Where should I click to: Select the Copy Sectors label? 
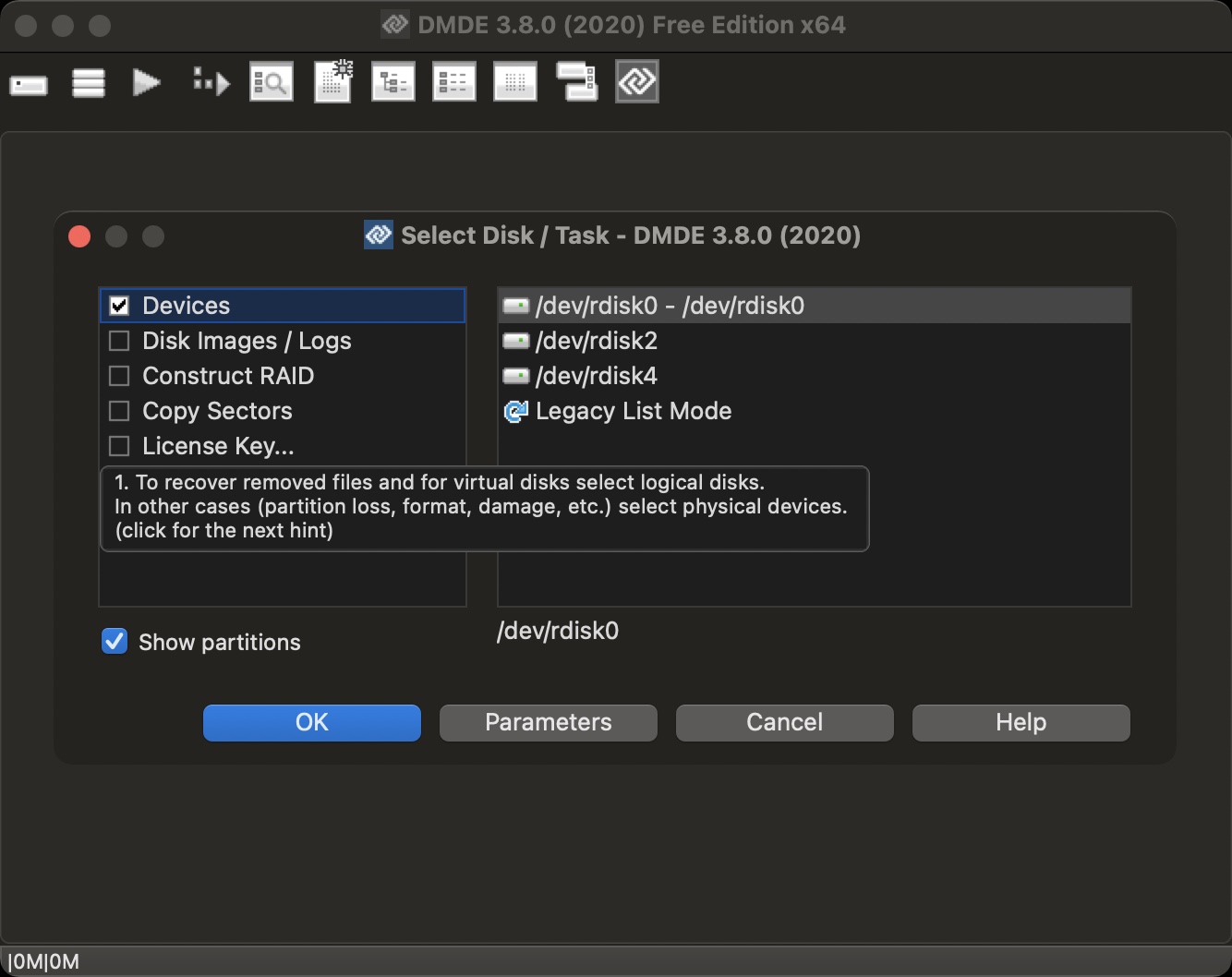click(x=217, y=411)
